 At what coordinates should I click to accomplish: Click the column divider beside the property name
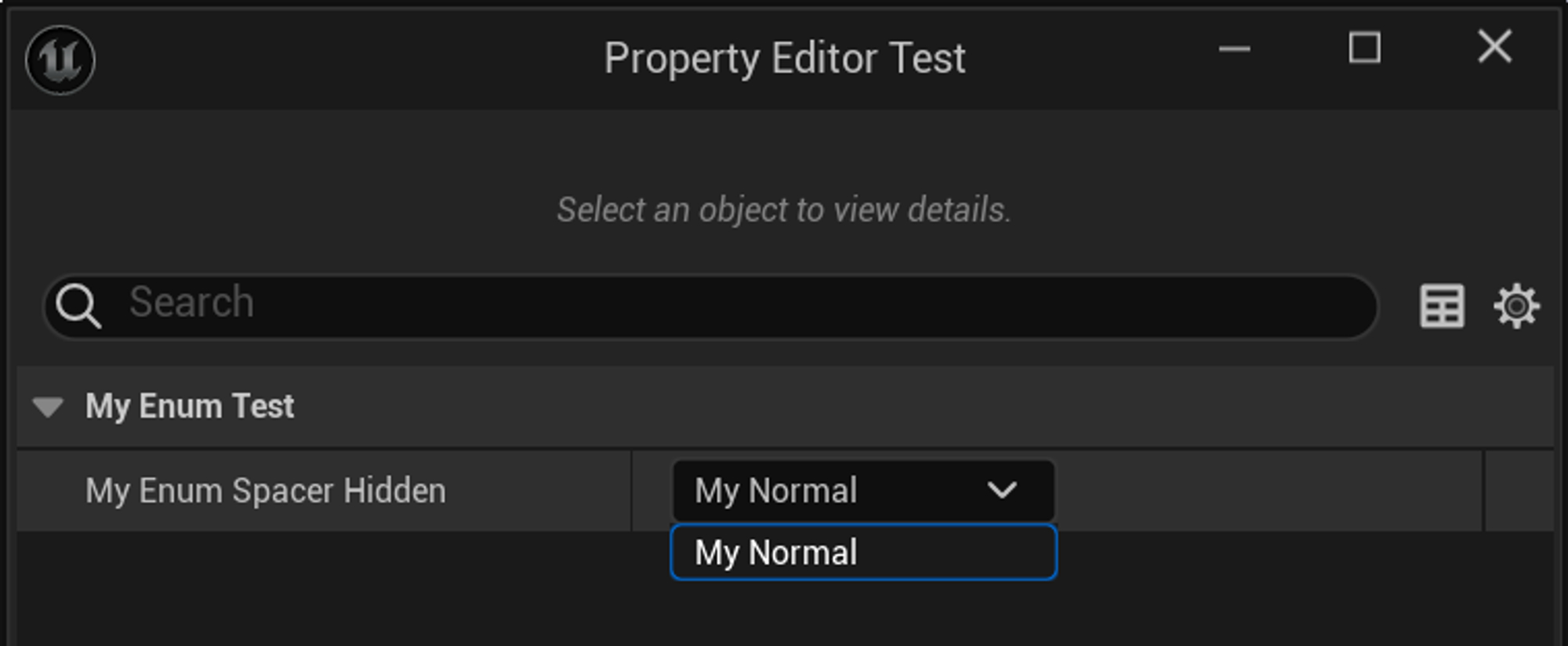[632, 492]
